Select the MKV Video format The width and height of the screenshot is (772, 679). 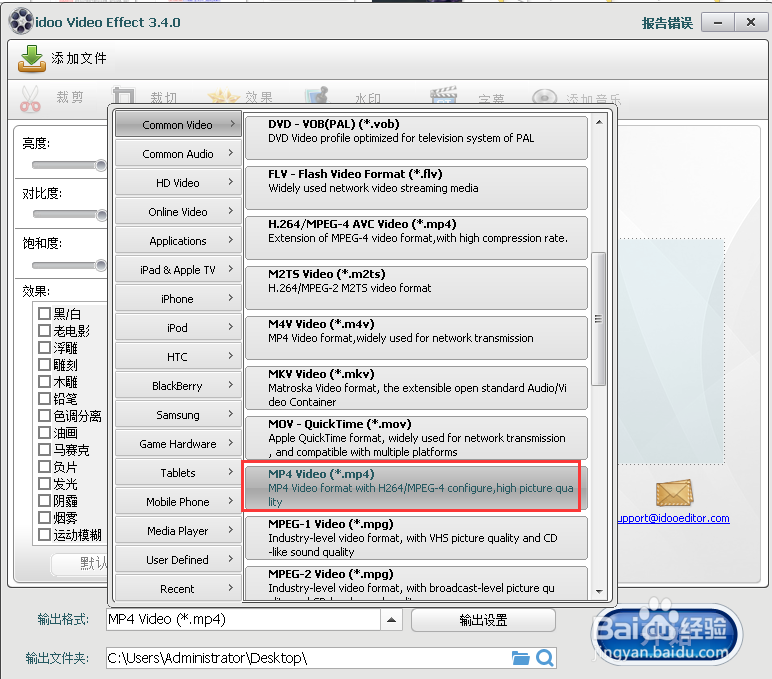(x=416, y=388)
